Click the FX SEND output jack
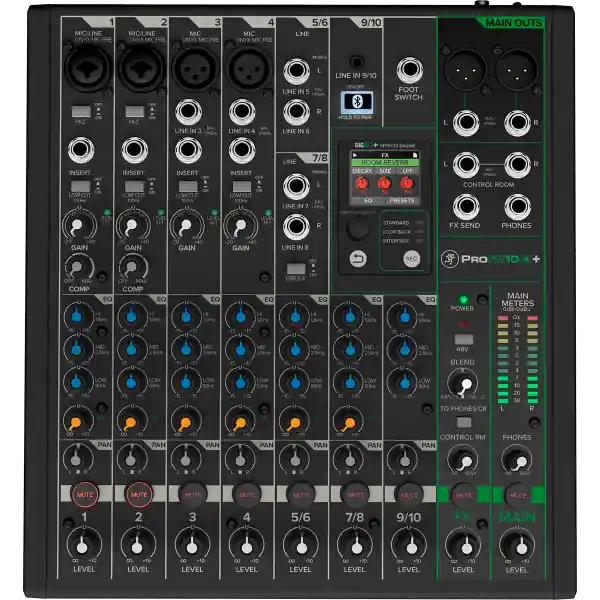 466,207
